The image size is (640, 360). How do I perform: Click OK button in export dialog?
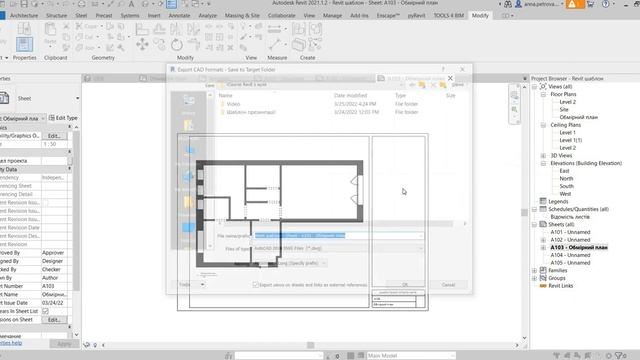(405, 284)
